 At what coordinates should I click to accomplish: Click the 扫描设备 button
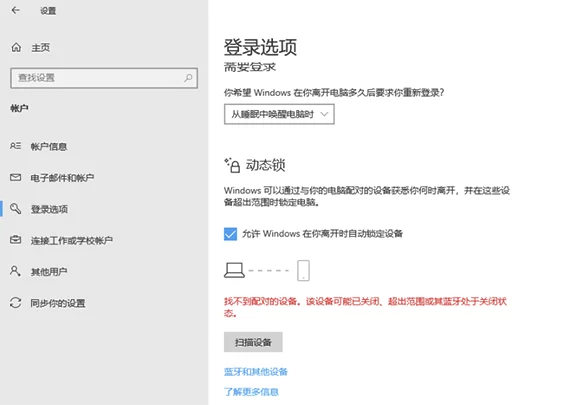253,342
